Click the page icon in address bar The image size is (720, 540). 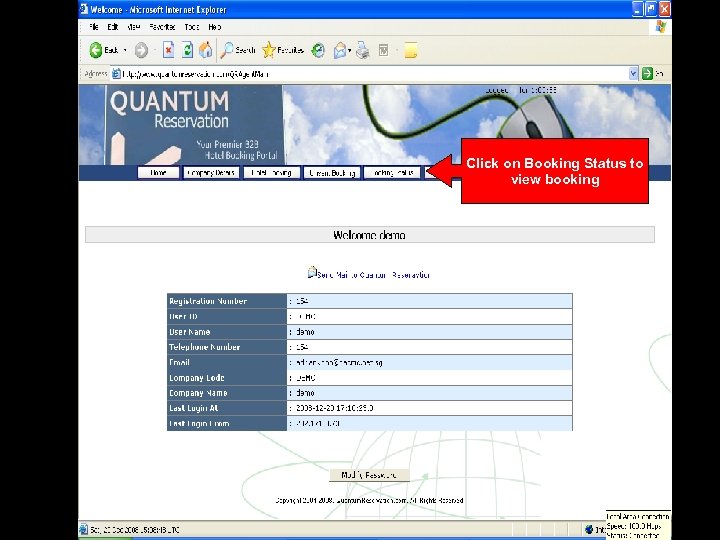tap(117, 73)
